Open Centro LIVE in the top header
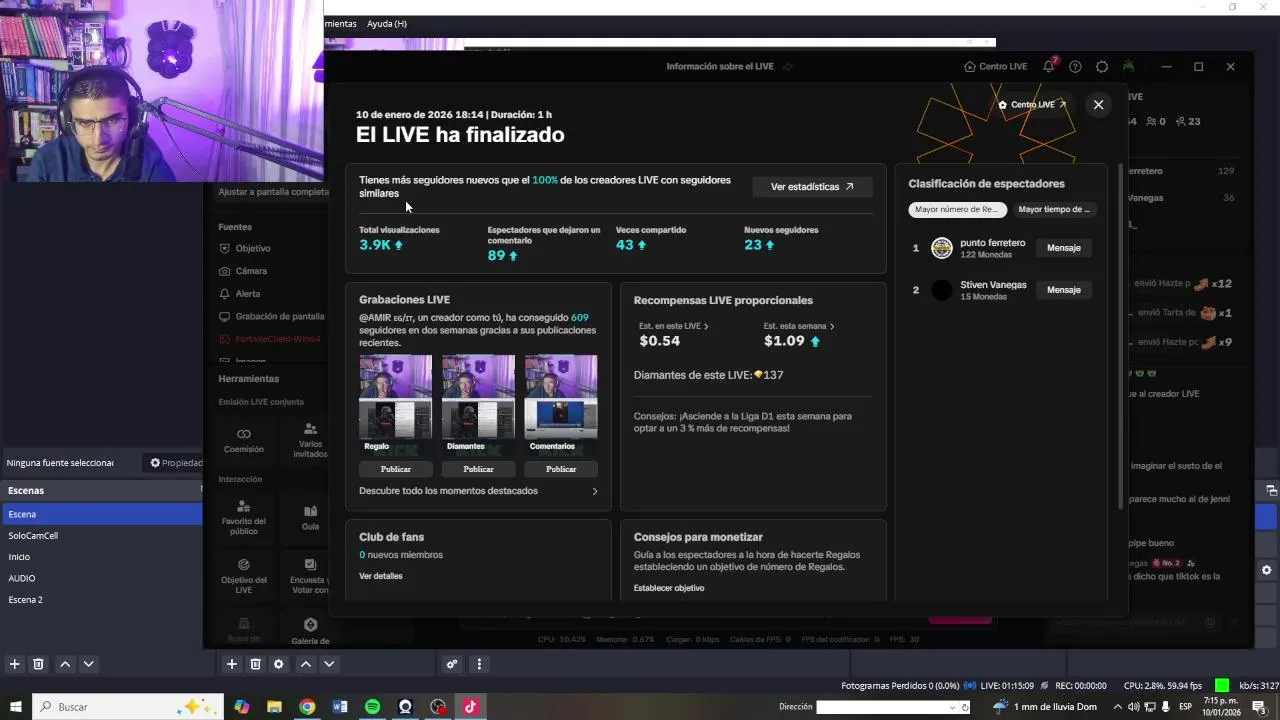 click(x=996, y=67)
